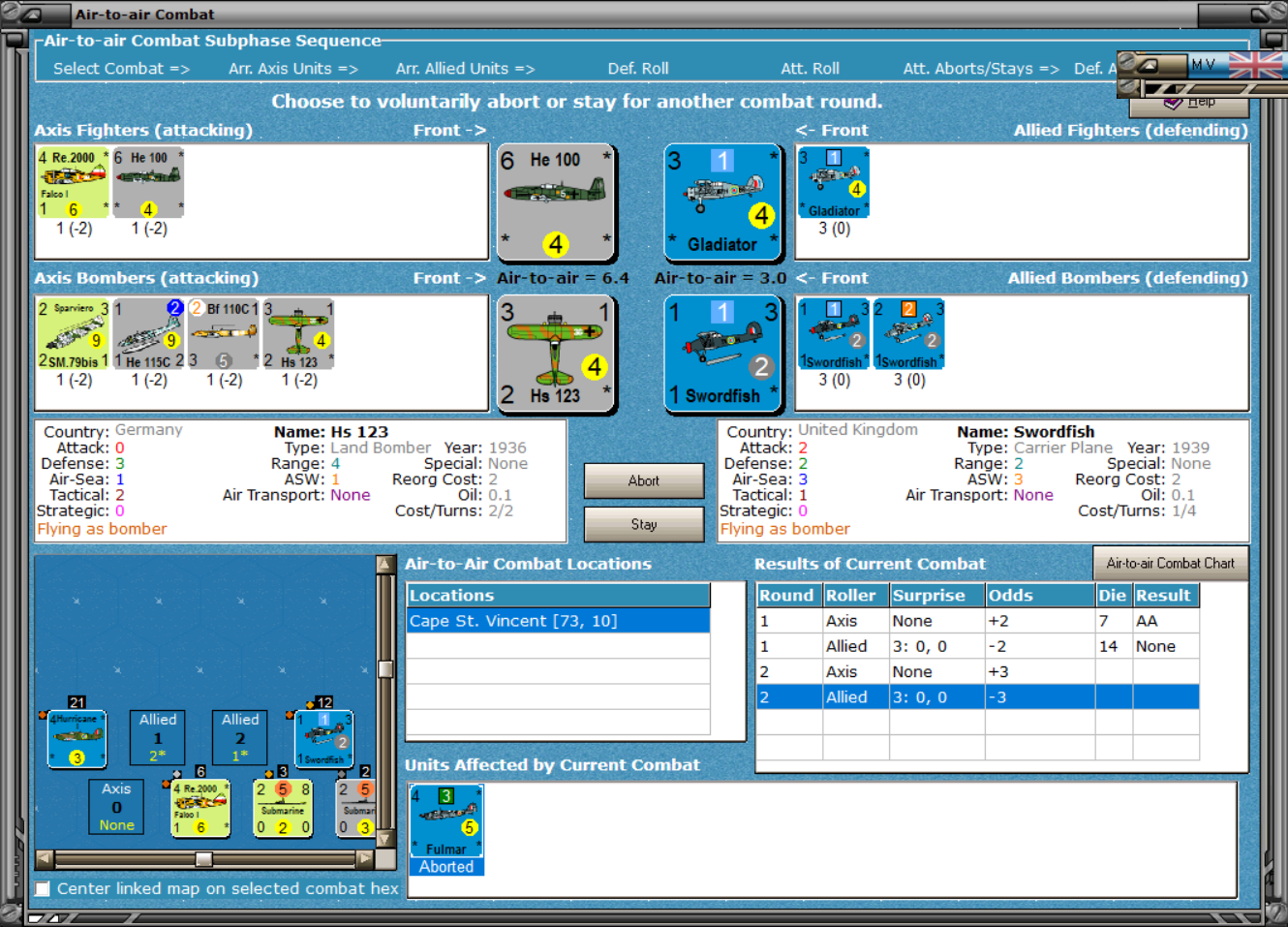Click the Allied 1 sea box marker on the map

tap(158, 737)
